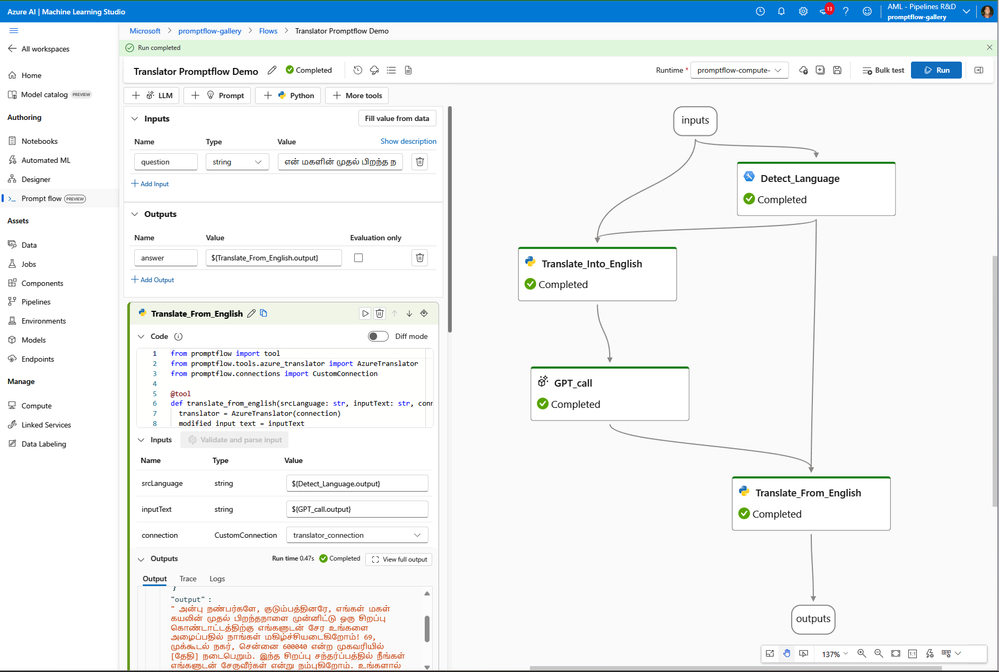Open the settings gear in top bar

803,11
